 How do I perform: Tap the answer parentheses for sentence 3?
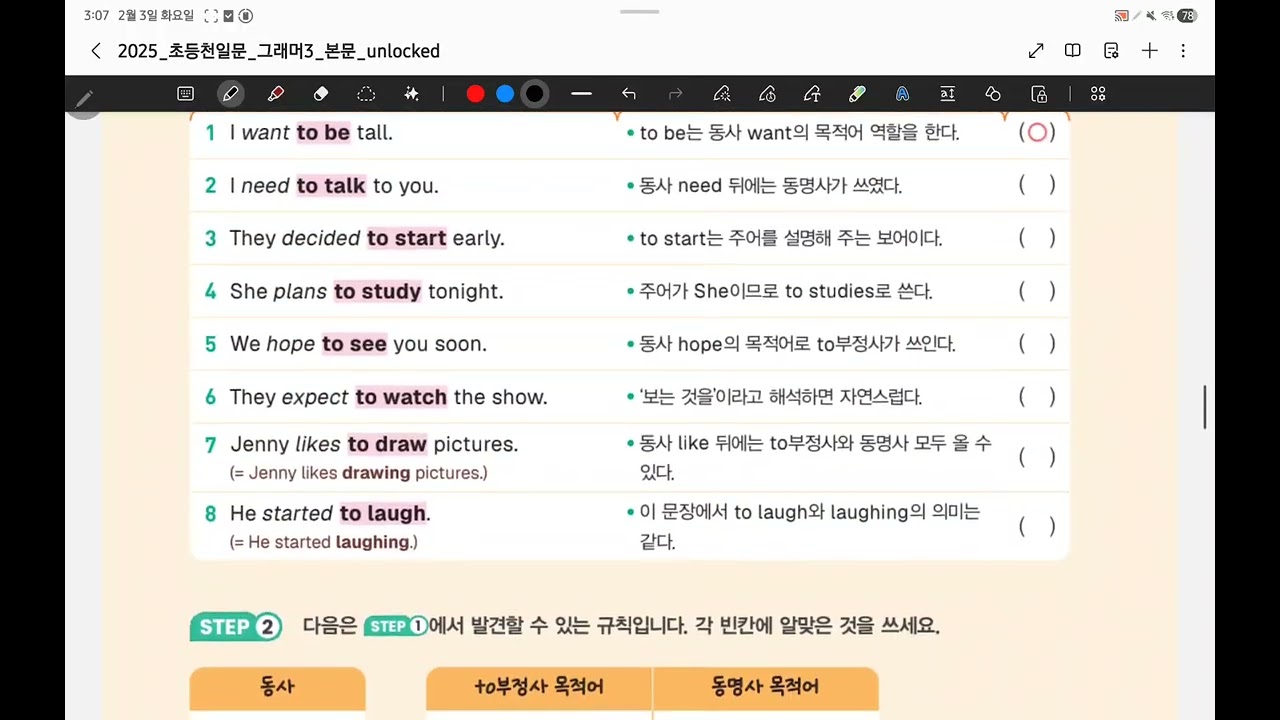click(x=1037, y=238)
